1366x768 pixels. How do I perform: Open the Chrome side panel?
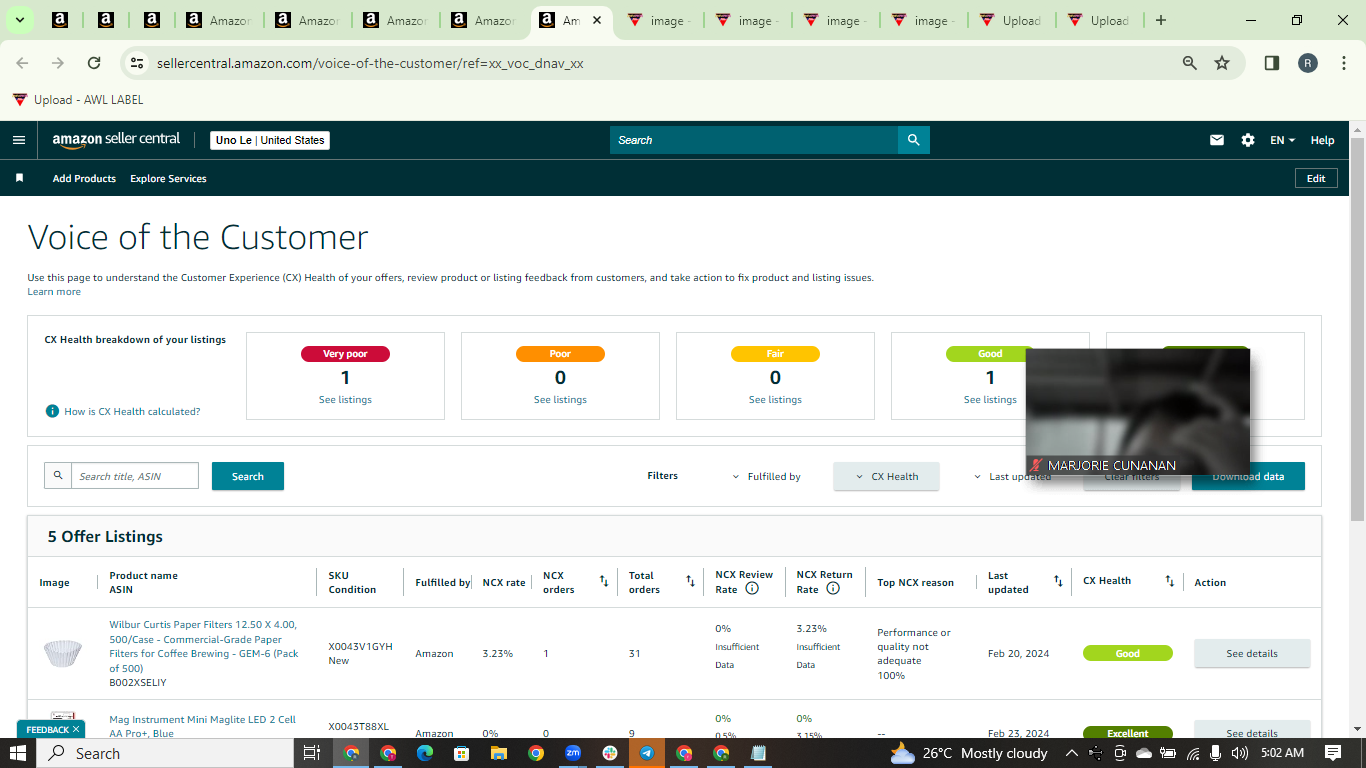point(1272,63)
